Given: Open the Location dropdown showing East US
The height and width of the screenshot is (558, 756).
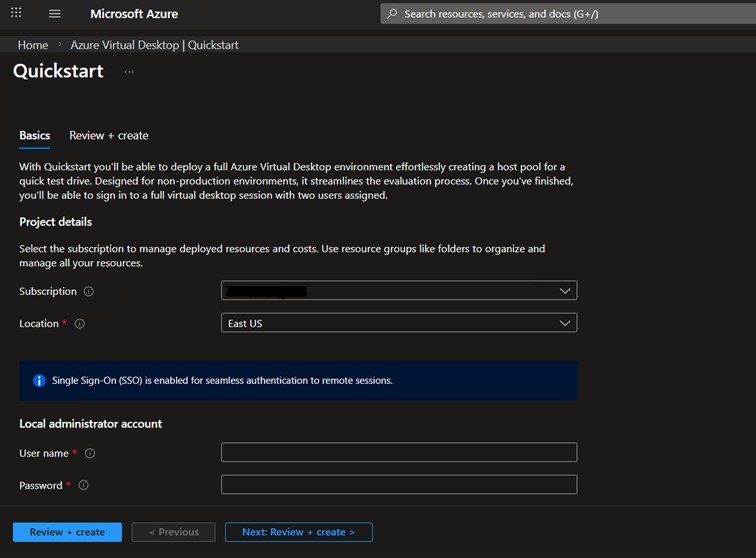Looking at the screenshot, I should (398, 323).
